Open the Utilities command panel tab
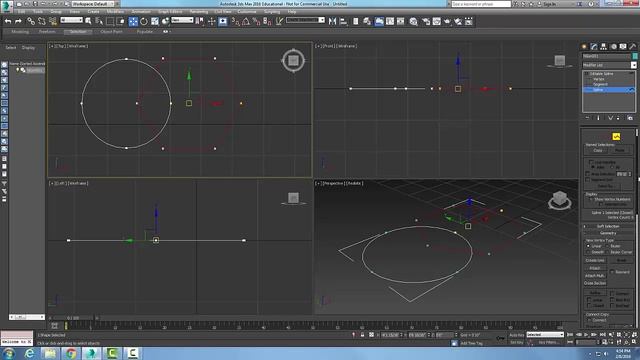 click(633, 47)
